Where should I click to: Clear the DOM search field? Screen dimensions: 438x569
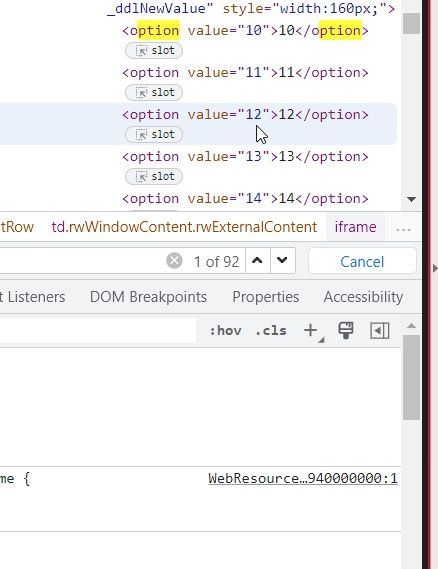tap(174, 261)
